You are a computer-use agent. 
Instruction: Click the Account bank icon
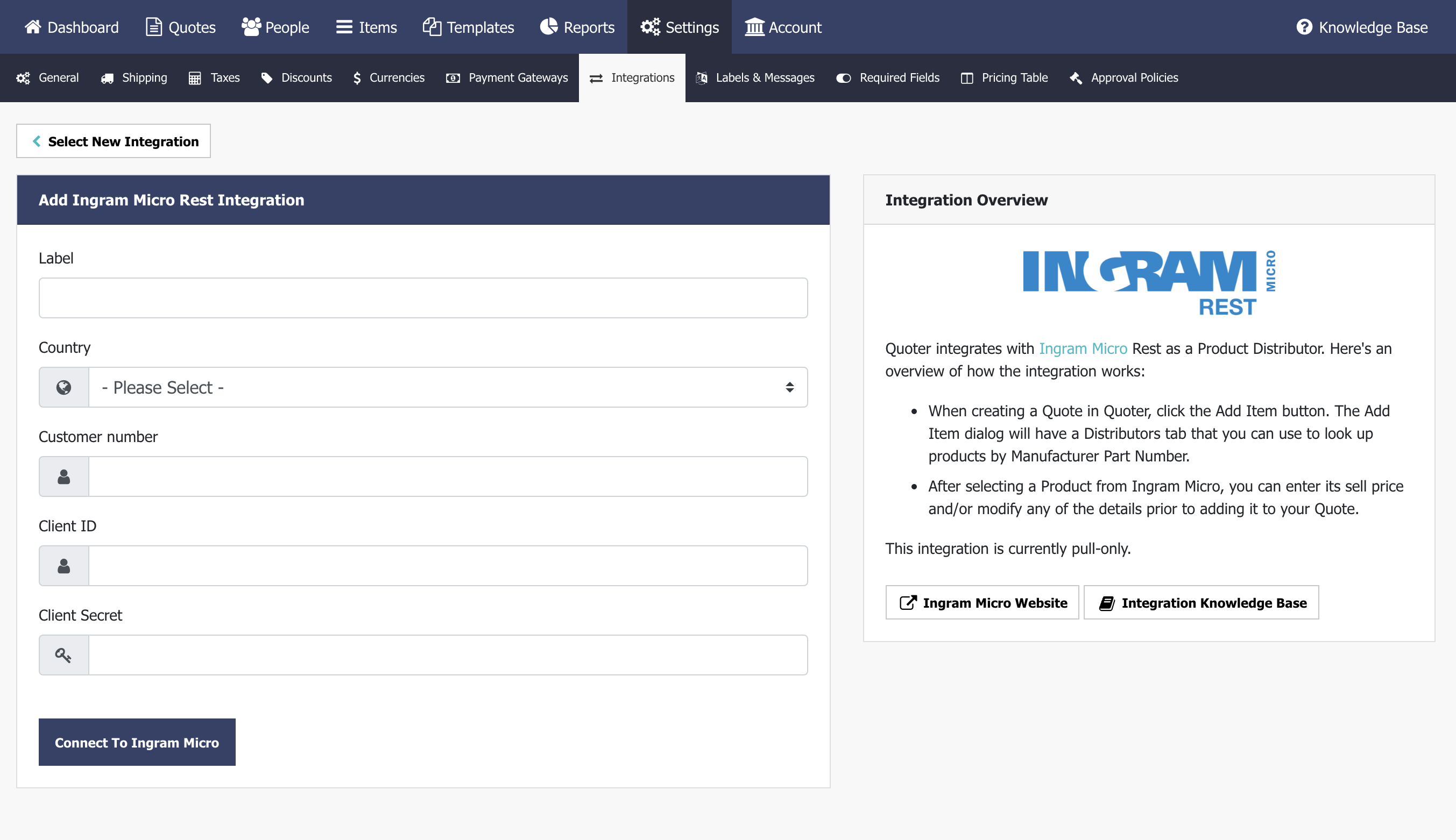(x=754, y=26)
